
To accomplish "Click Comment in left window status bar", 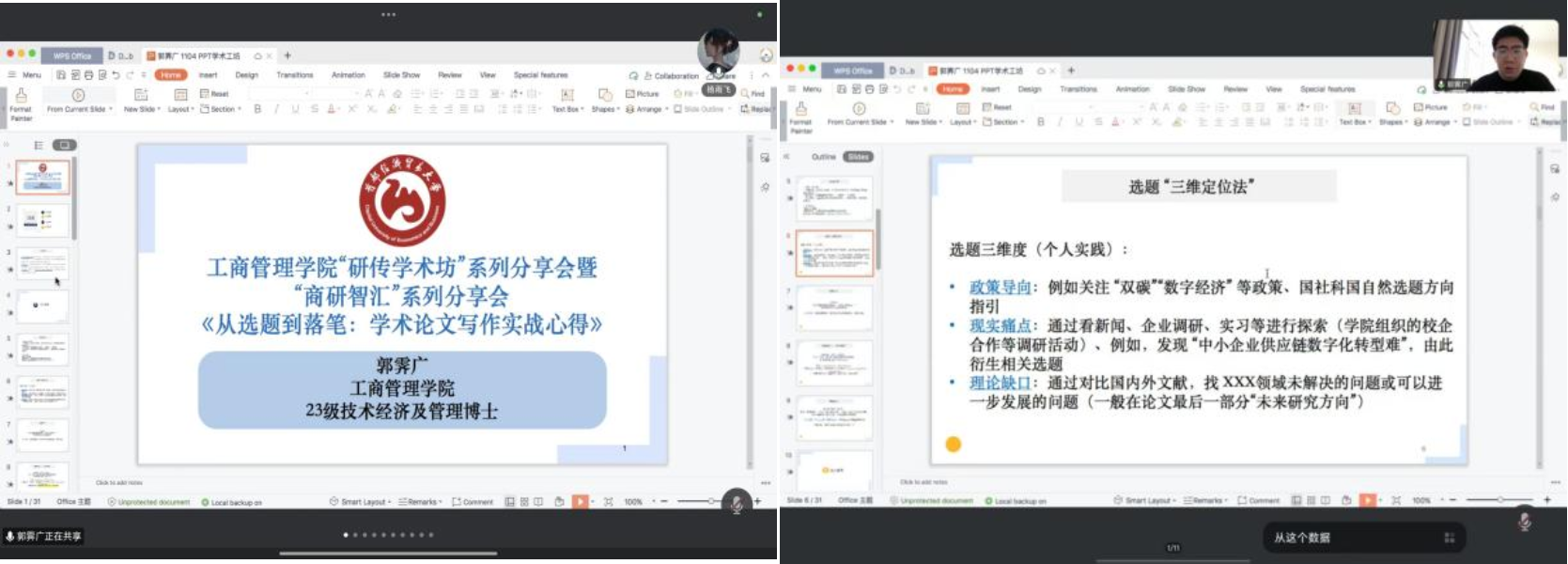I will coord(473,502).
